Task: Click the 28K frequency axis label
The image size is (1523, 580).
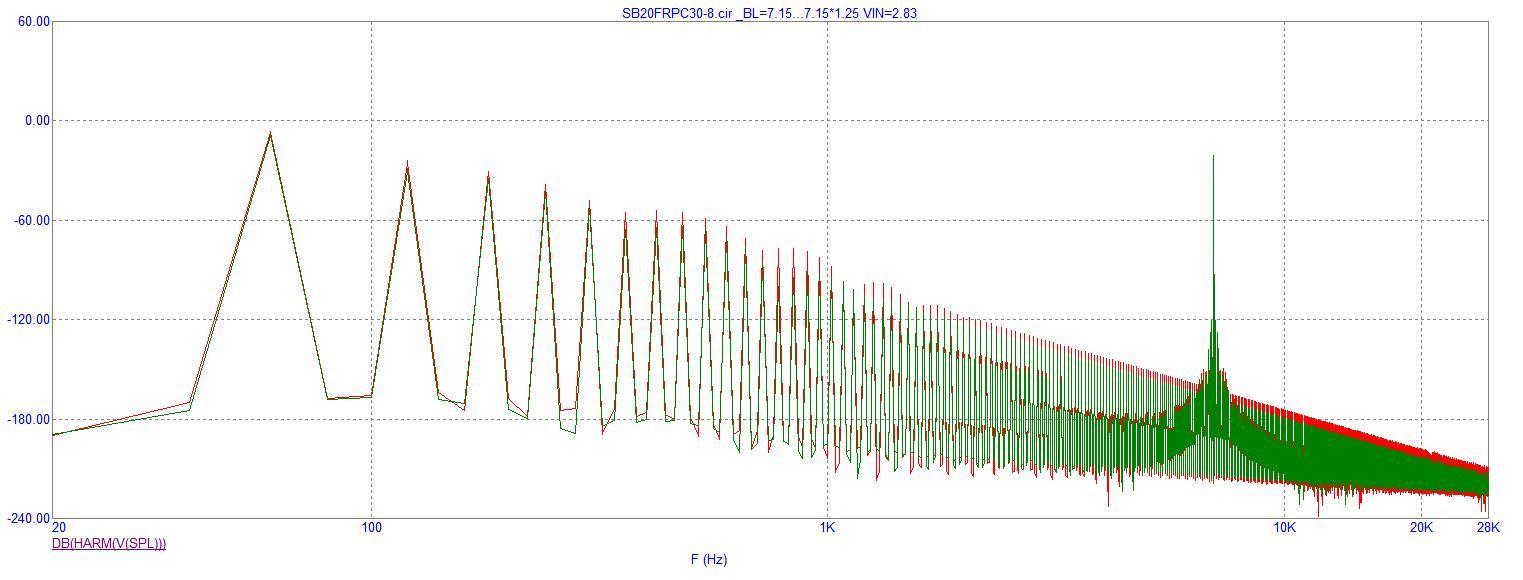Action: tap(1488, 528)
